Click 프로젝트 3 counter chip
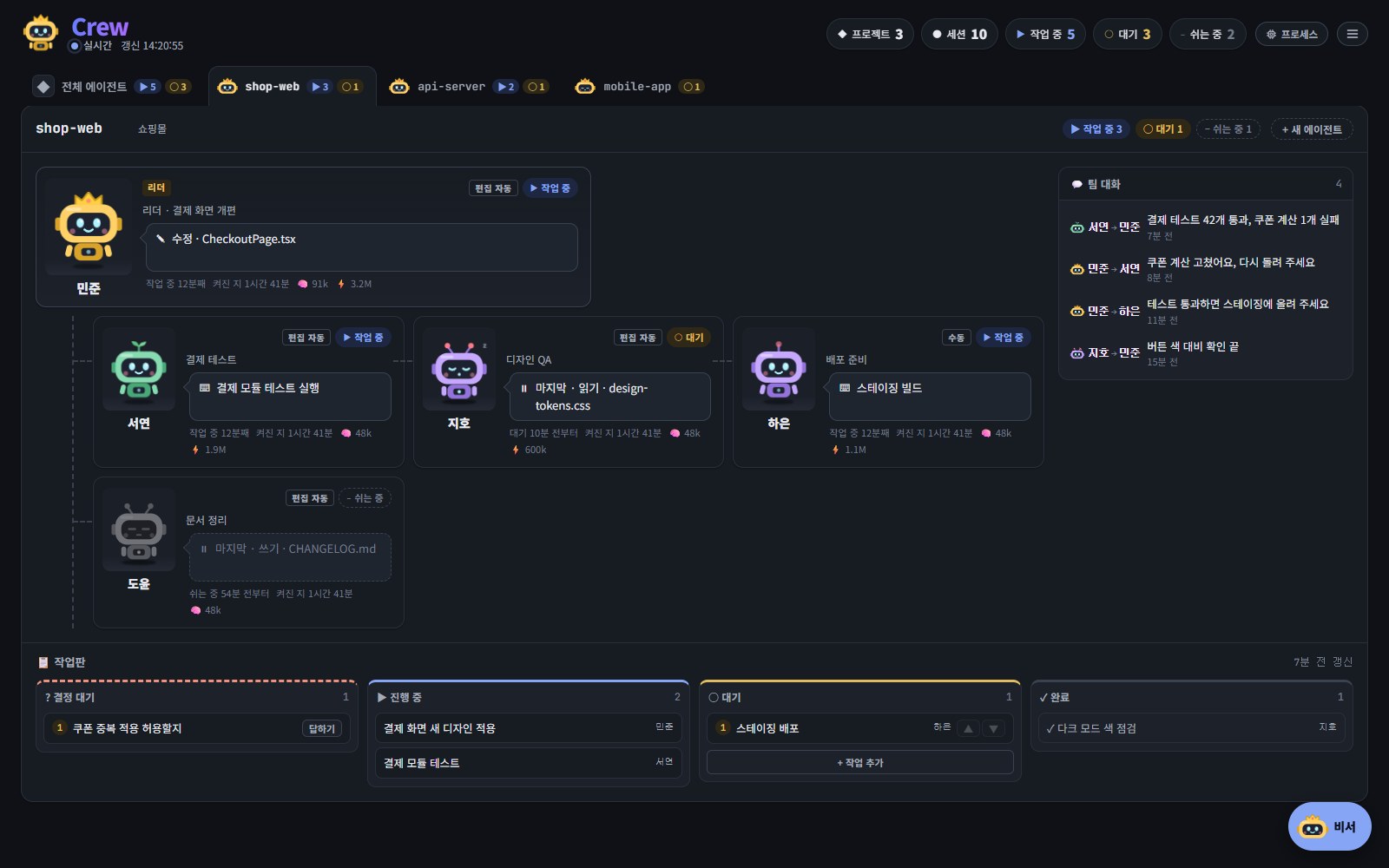This screenshot has height=868, width=1389. pyautogui.click(x=870, y=34)
